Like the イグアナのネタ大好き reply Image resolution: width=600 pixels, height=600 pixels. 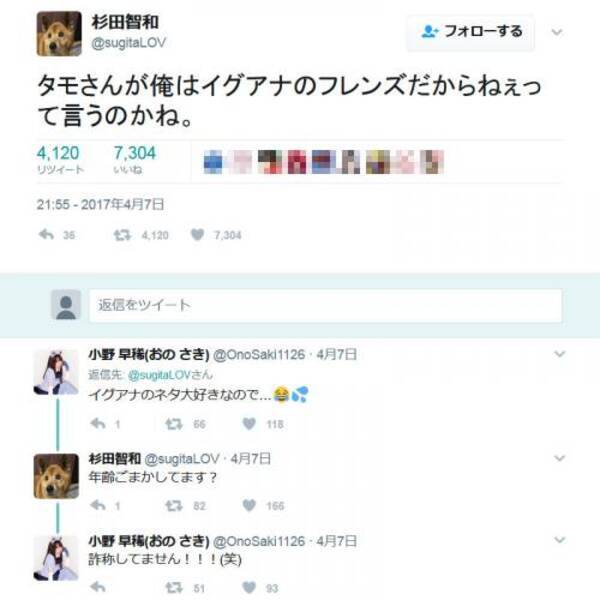pyautogui.click(x=249, y=424)
